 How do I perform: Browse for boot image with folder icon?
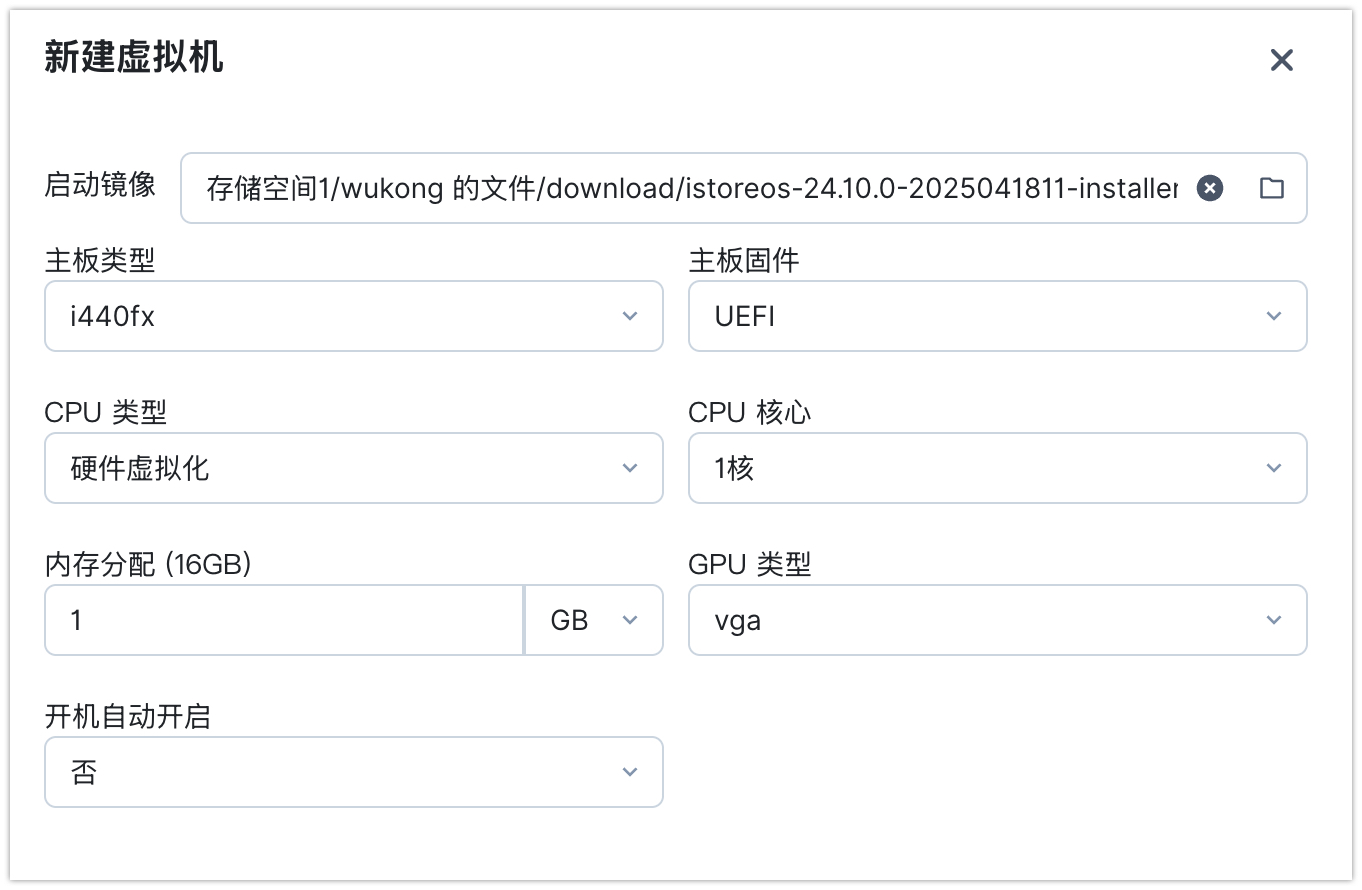[x=1271, y=188]
